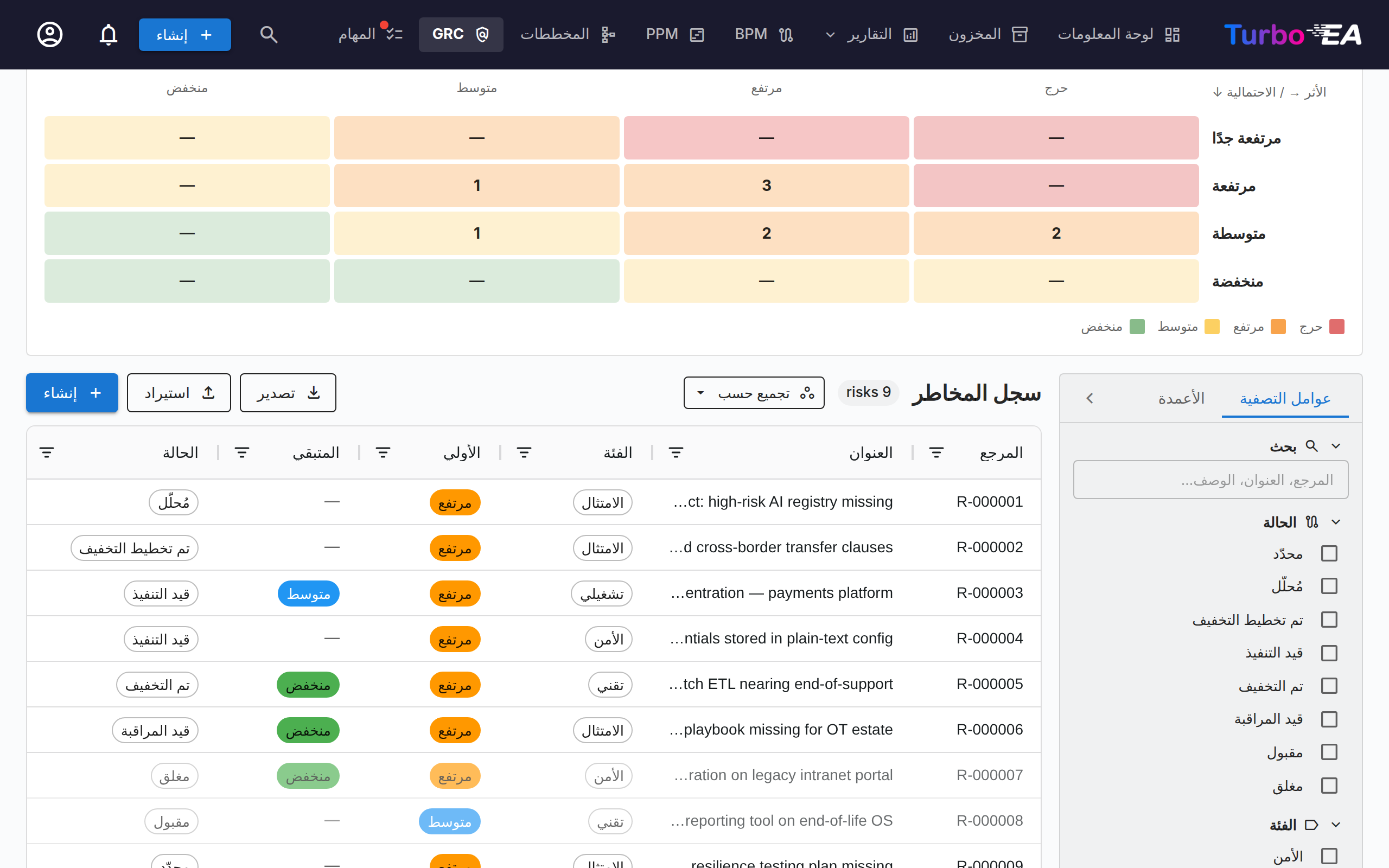Click filter icon for المتبقي column
The width and height of the screenshot is (1389, 868).
[x=241, y=453]
